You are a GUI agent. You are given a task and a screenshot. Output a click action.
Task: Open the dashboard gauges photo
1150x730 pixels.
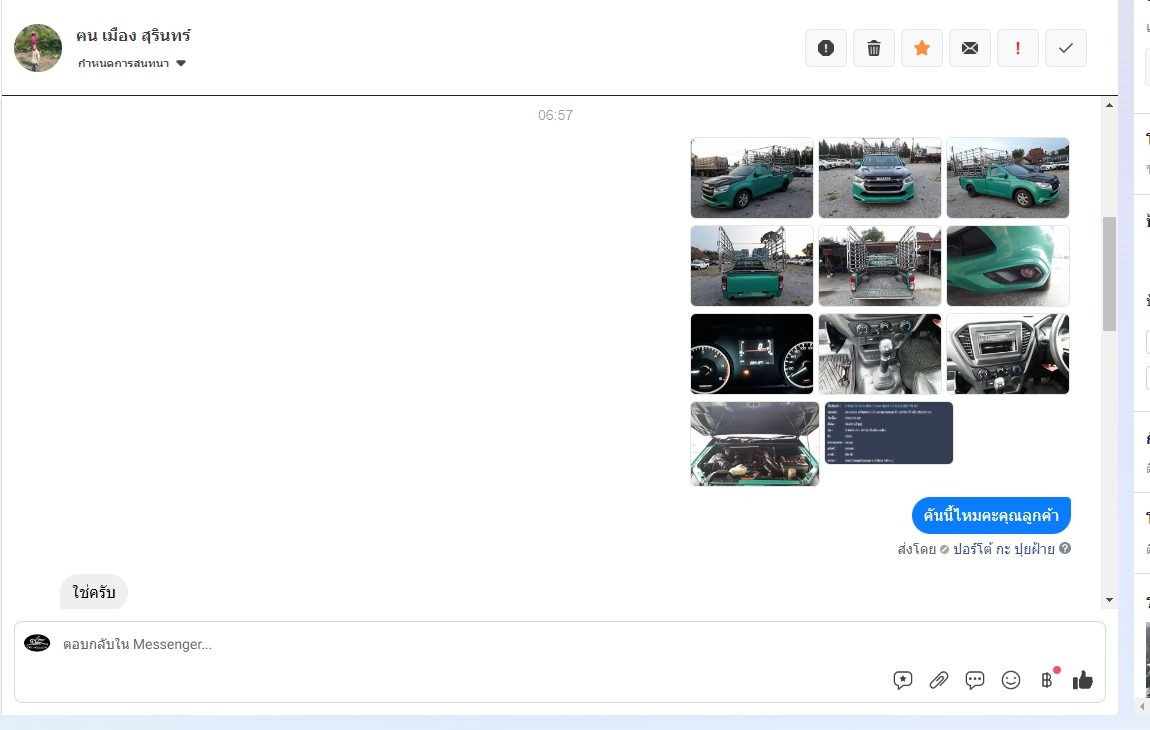tap(752, 354)
